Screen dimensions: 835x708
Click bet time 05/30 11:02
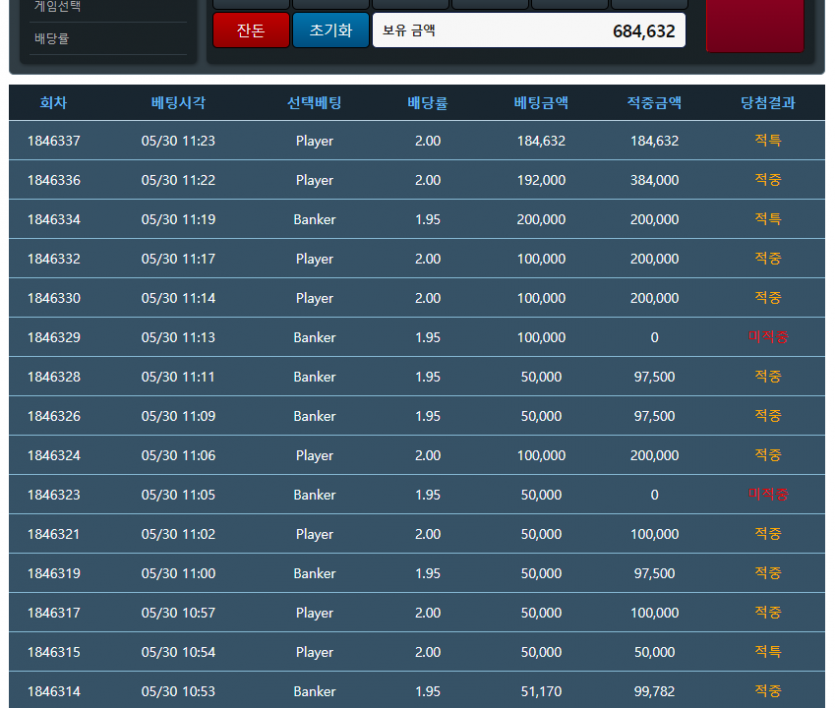[178, 534]
